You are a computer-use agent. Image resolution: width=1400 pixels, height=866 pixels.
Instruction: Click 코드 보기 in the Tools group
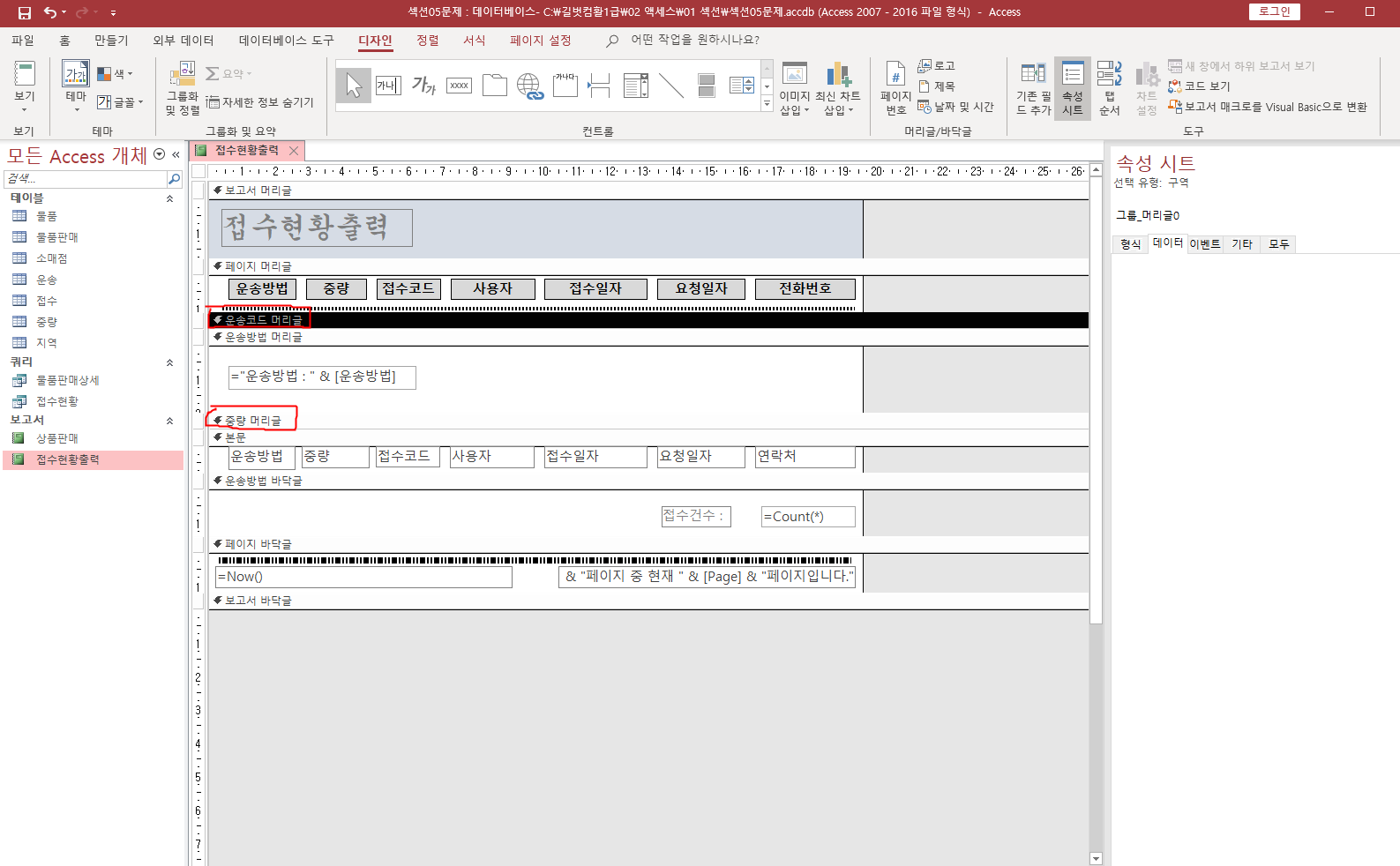click(1199, 86)
